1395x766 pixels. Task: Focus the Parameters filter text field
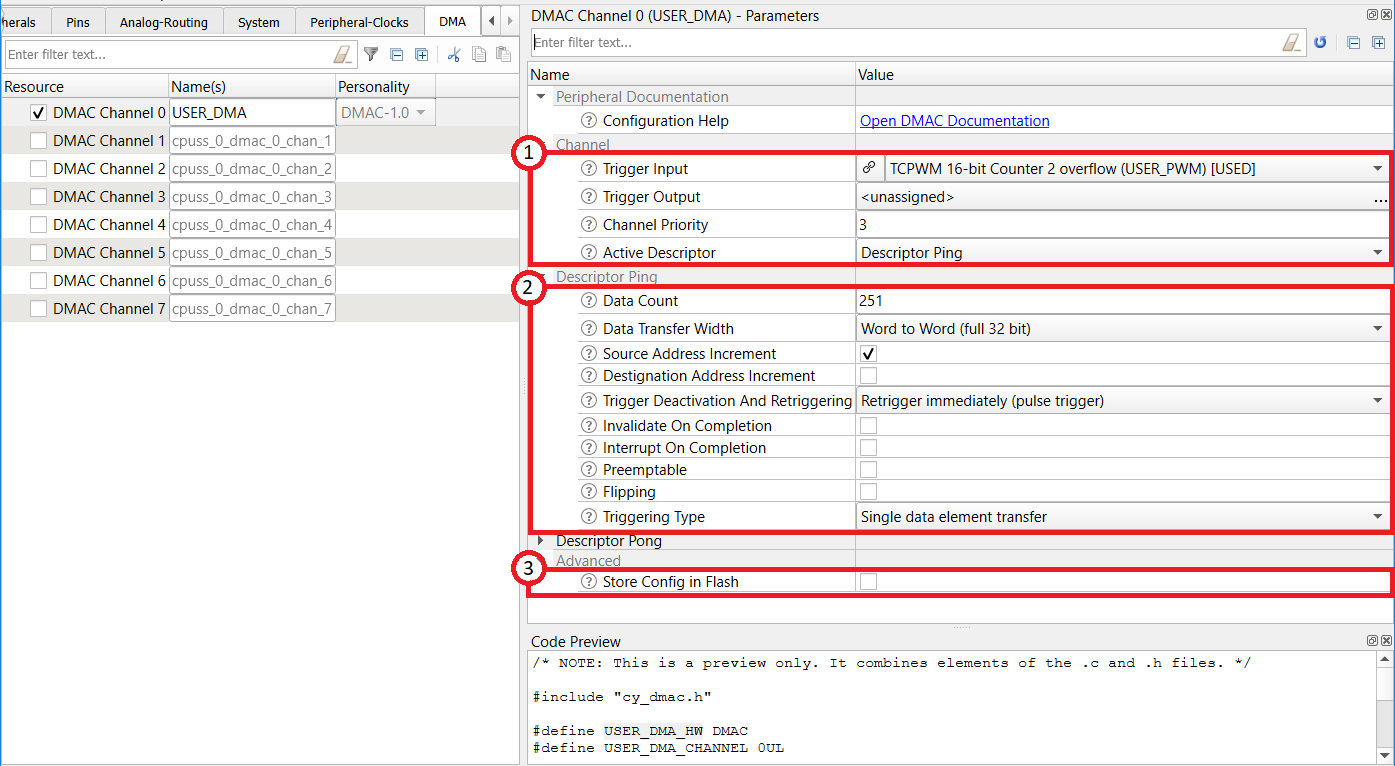click(x=906, y=42)
